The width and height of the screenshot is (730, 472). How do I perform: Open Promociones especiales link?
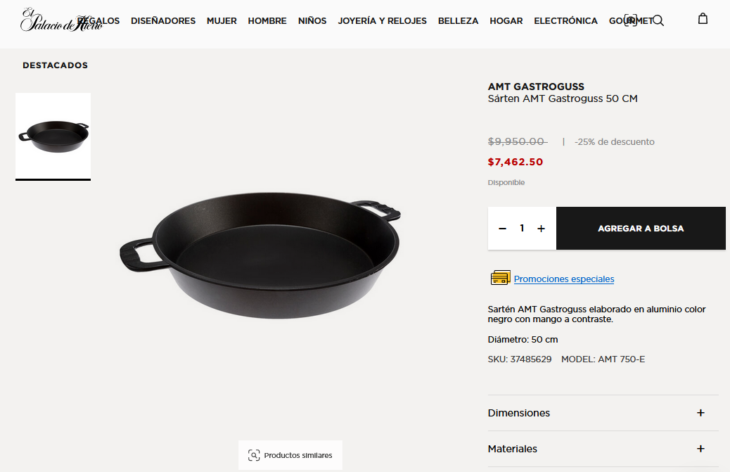(x=564, y=279)
